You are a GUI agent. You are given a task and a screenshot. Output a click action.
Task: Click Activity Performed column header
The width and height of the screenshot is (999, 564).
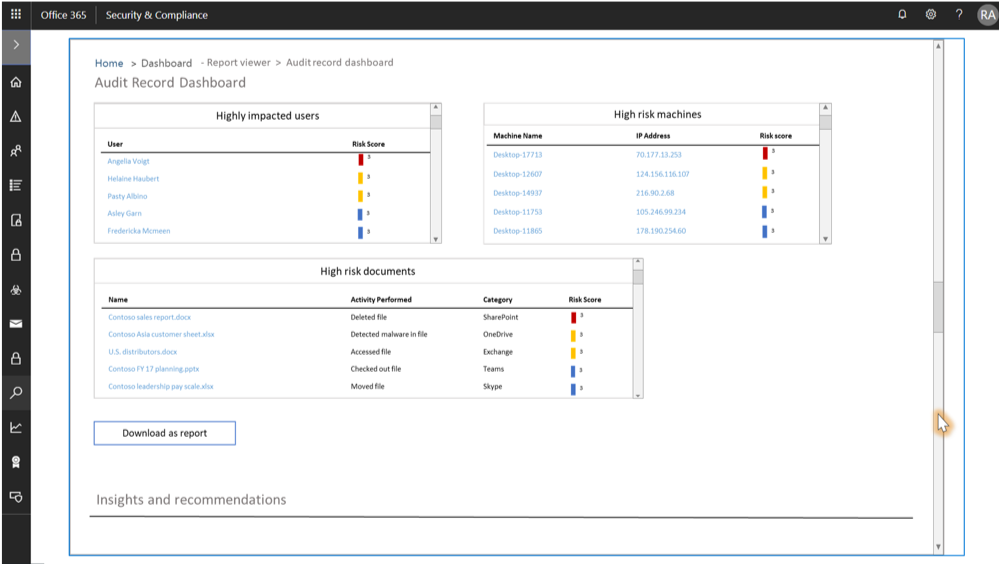[x=381, y=300]
